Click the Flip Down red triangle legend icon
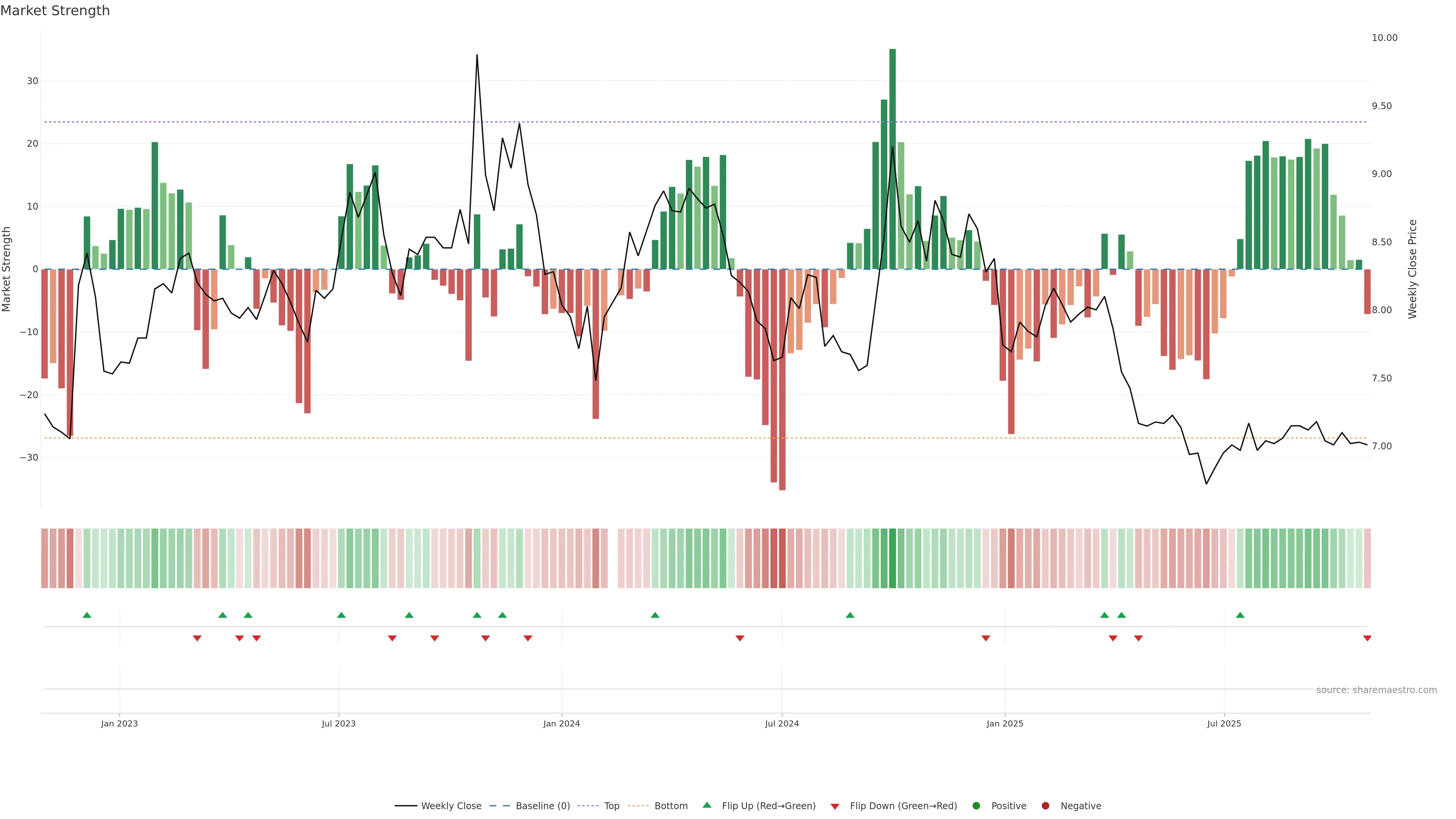 (x=835, y=806)
